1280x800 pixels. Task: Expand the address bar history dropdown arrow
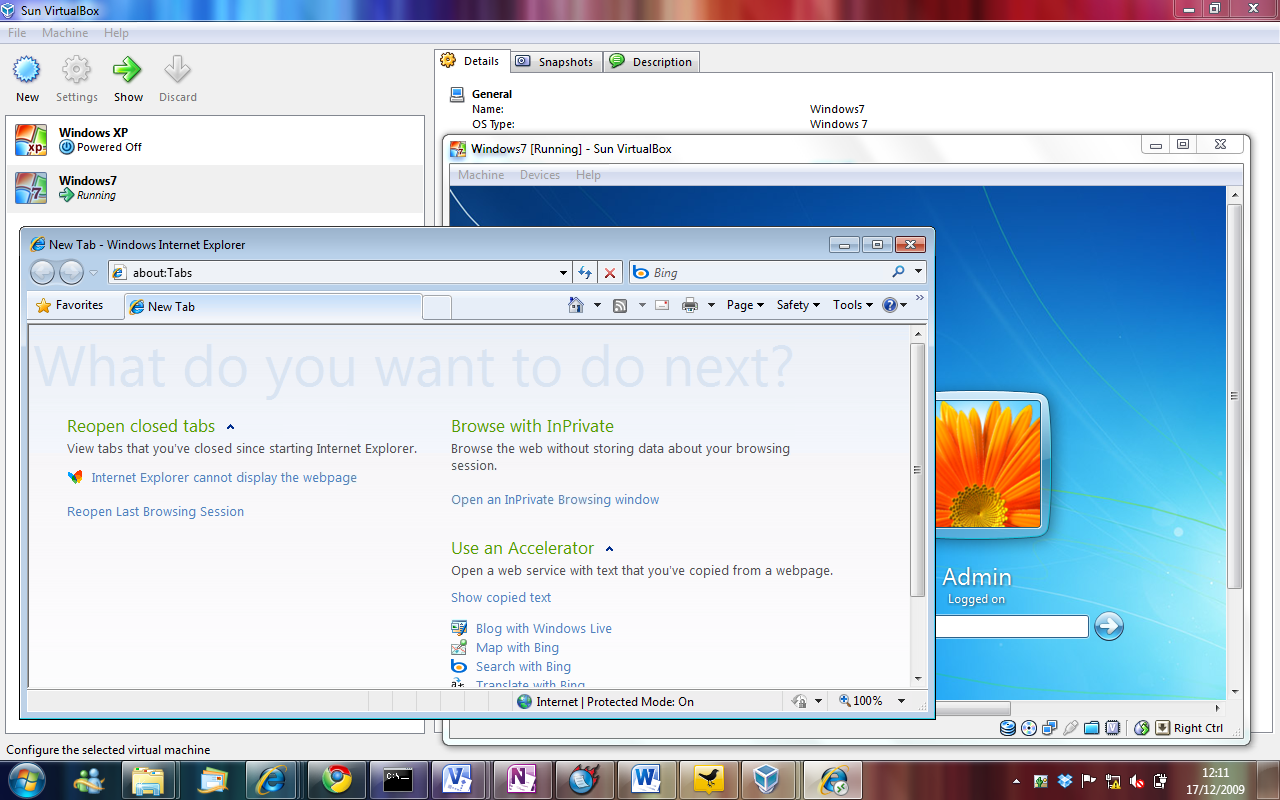564,273
